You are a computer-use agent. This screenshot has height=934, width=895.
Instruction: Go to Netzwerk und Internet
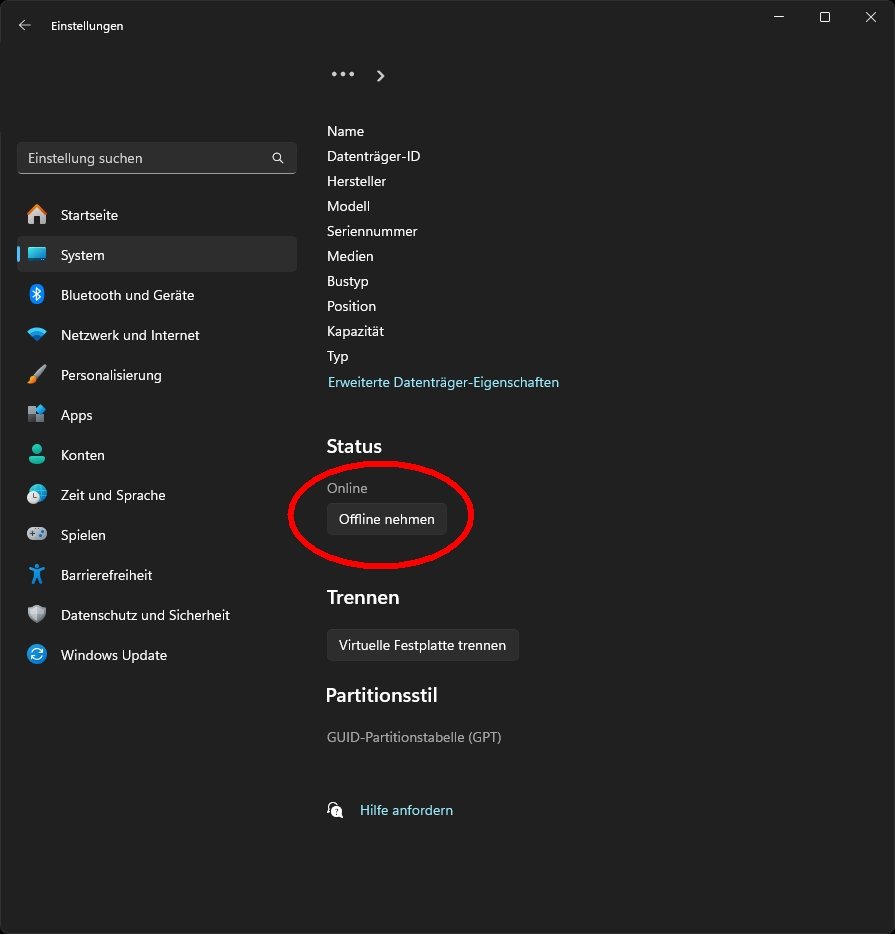[157, 335]
